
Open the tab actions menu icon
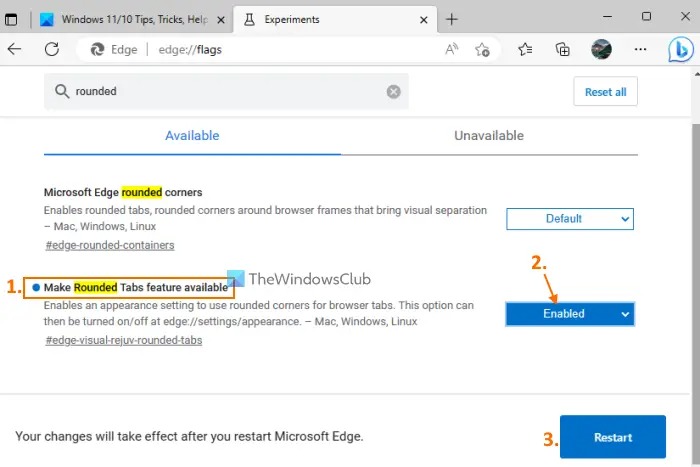pos(11,19)
